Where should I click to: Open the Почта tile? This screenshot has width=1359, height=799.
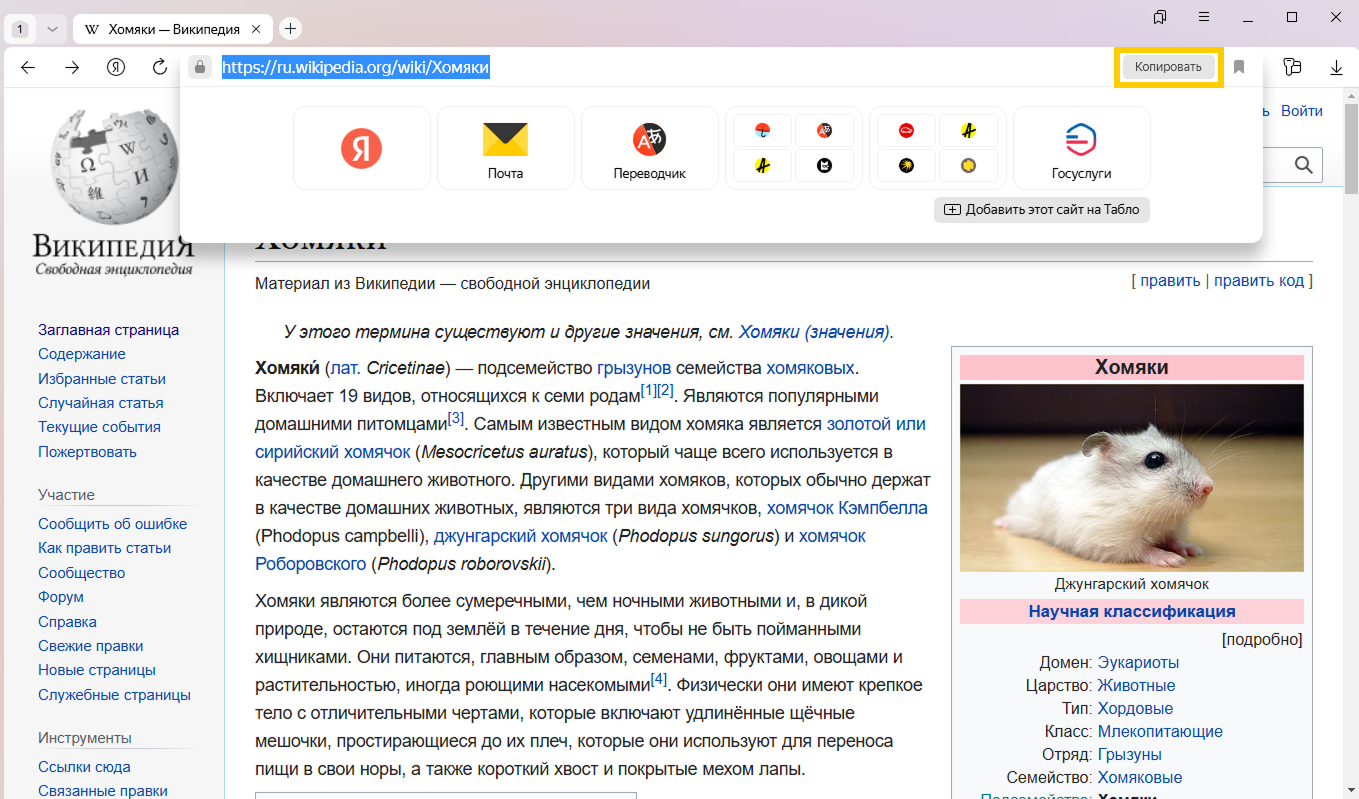coord(506,148)
